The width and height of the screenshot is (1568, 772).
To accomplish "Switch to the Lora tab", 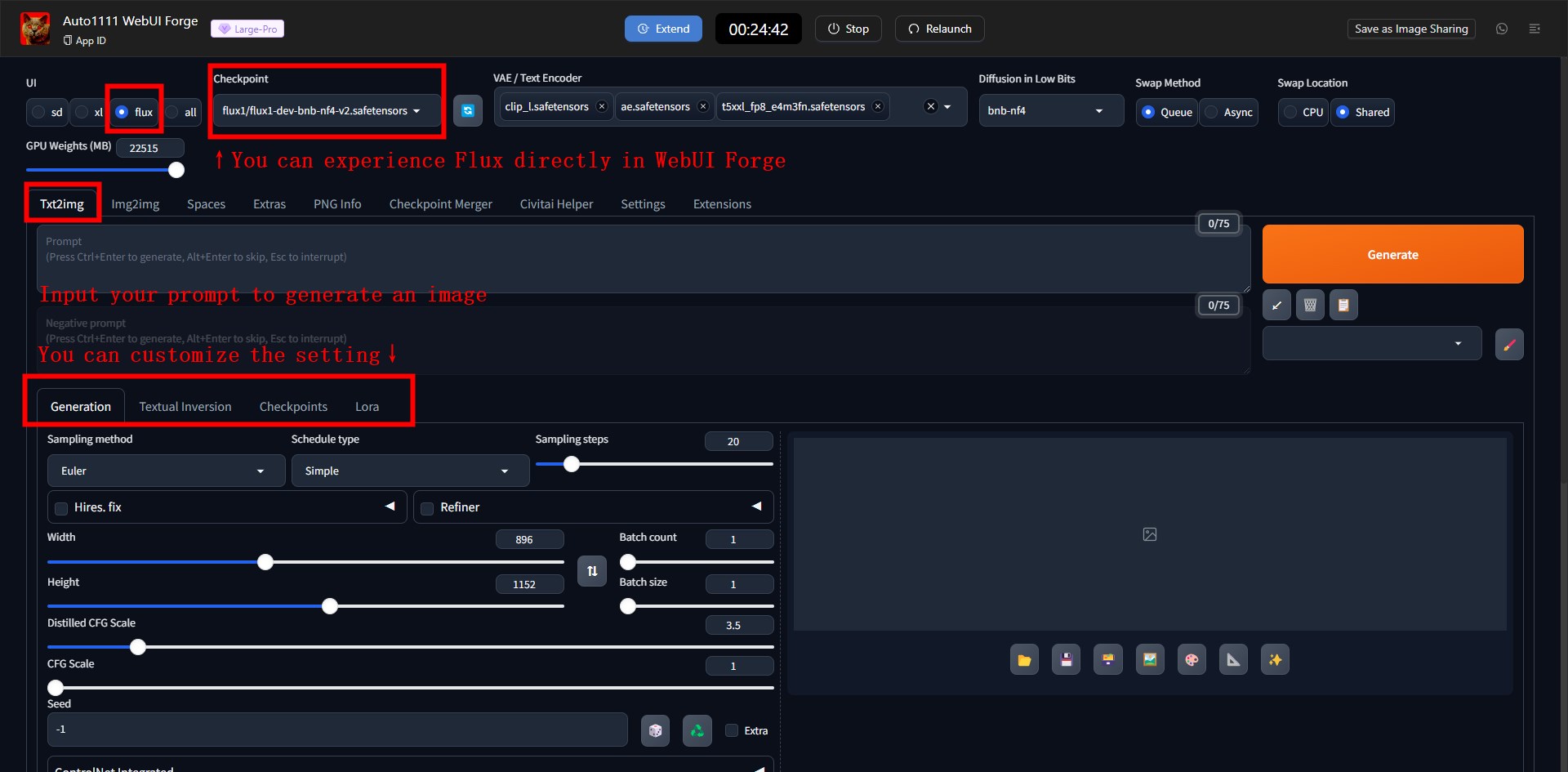I will click(x=367, y=406).
